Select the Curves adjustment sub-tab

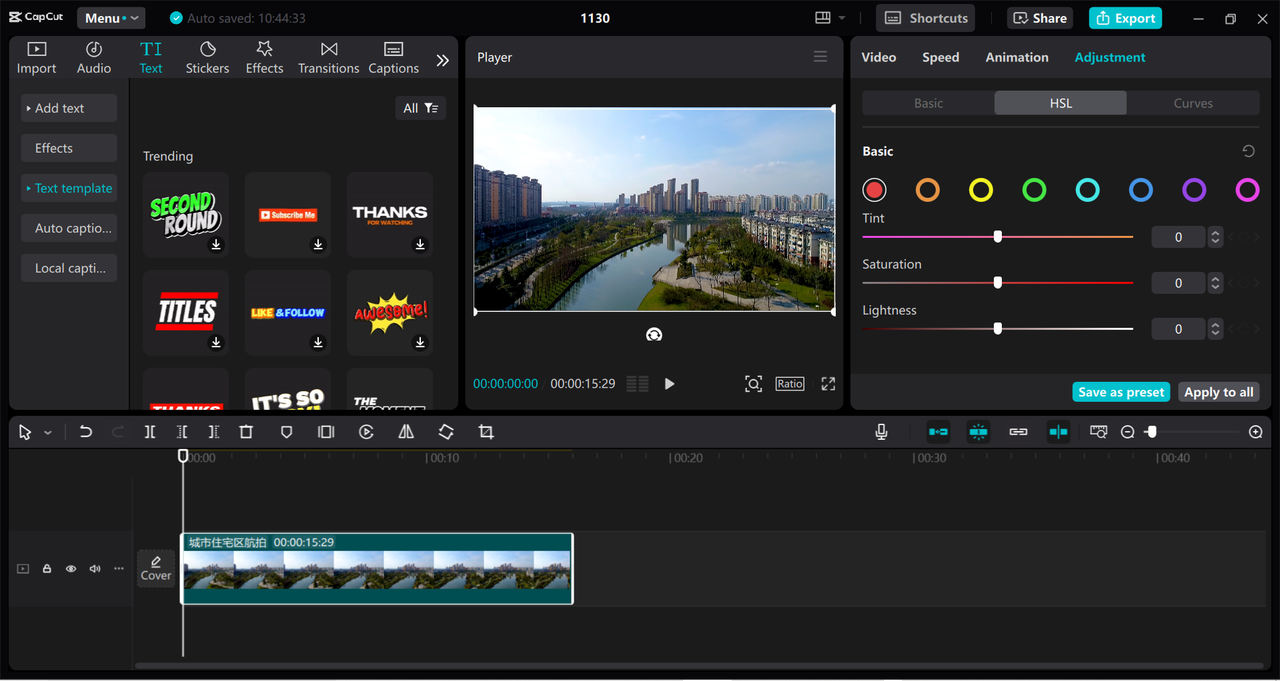click(1193, 103)
